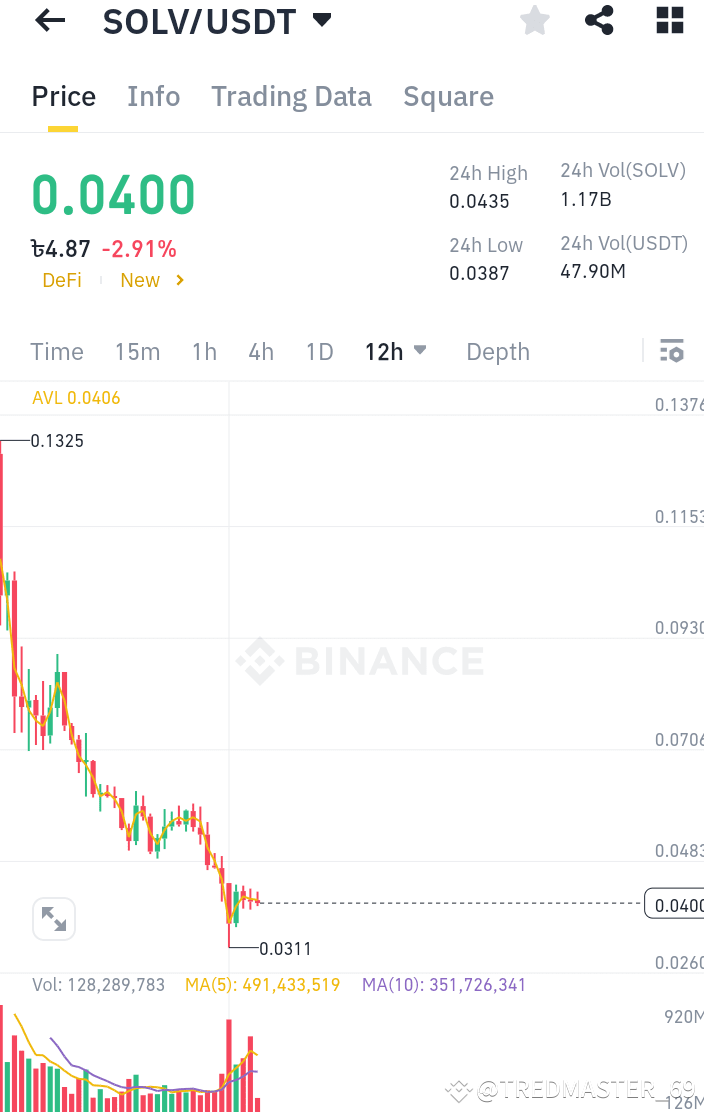Screen dimensions: 704x1112
Task: Switch to Depth view
Action: click(x=497, y=351)
